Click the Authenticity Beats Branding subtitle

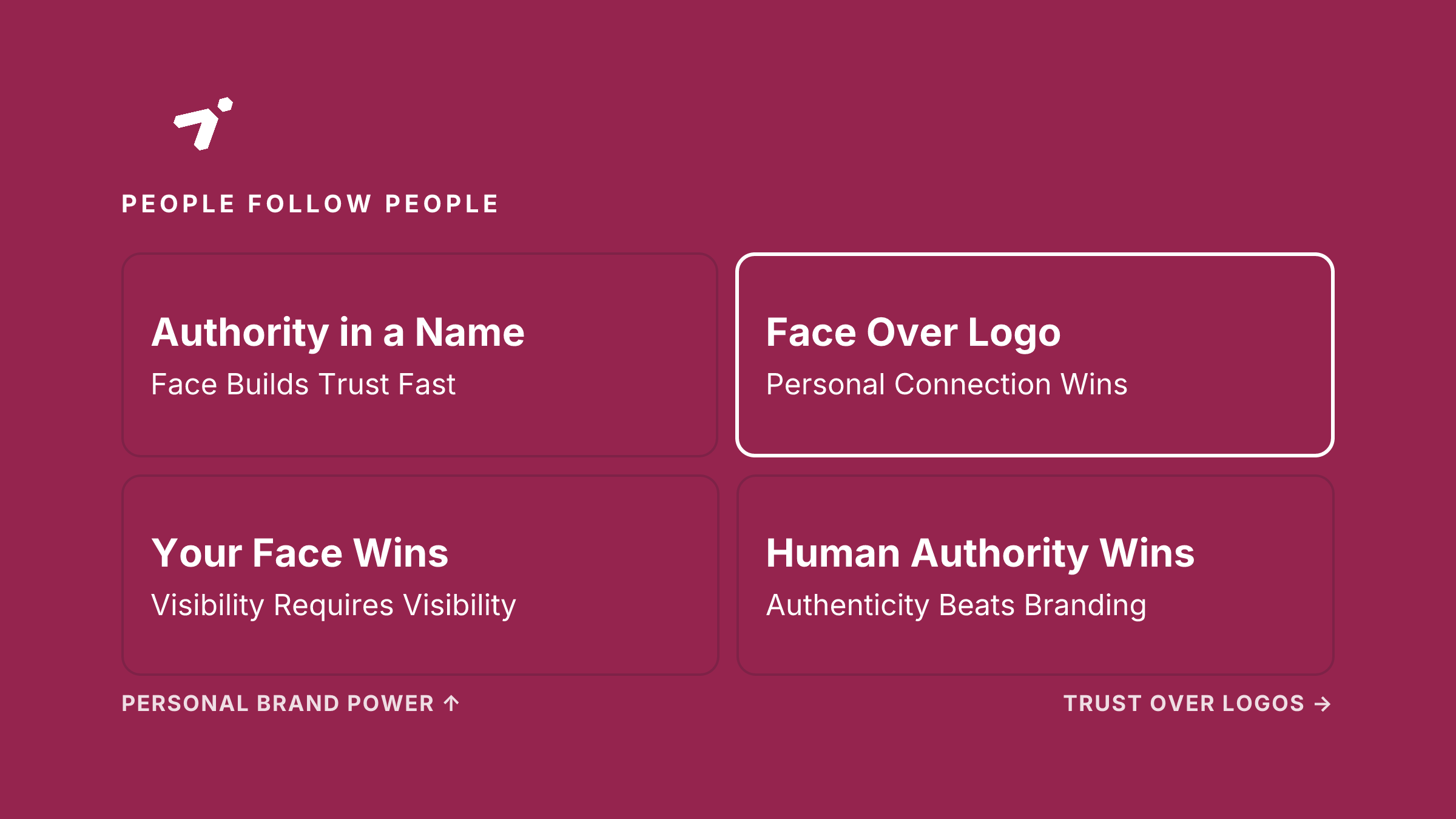956,605
